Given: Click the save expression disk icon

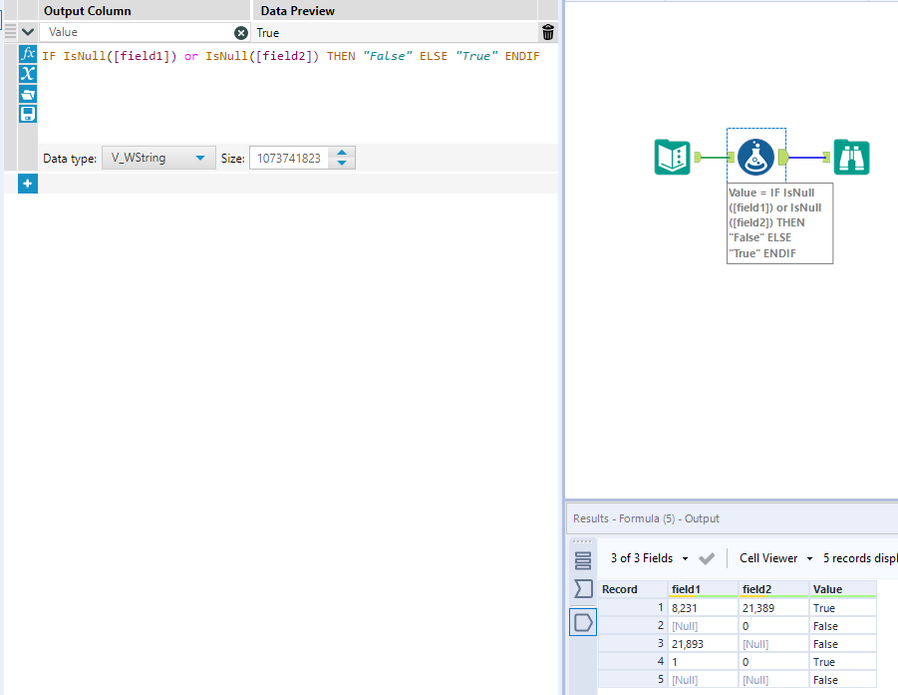Looking at the screenshot, I should (28, 114).
